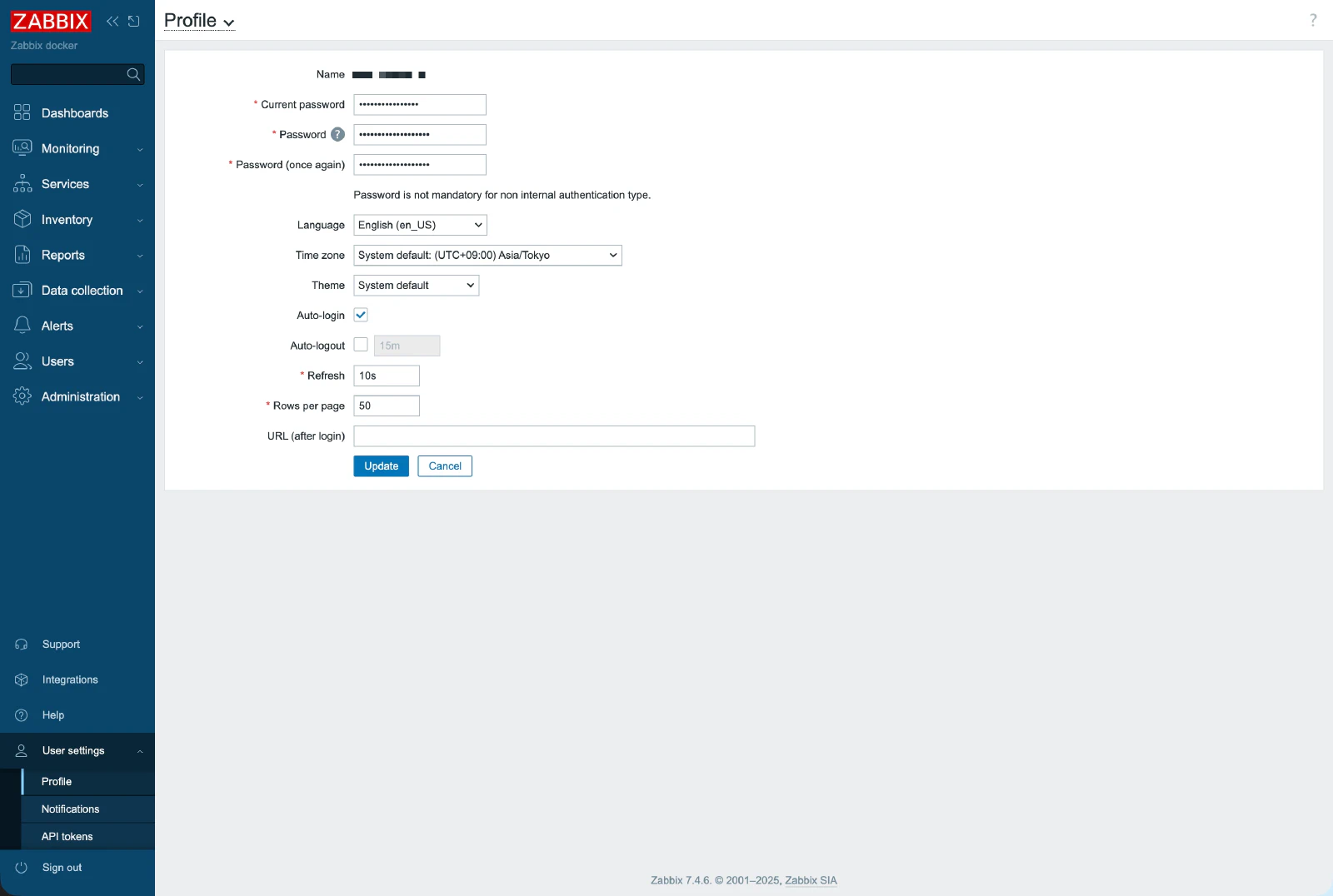Click the Zabbix logo

50,21
